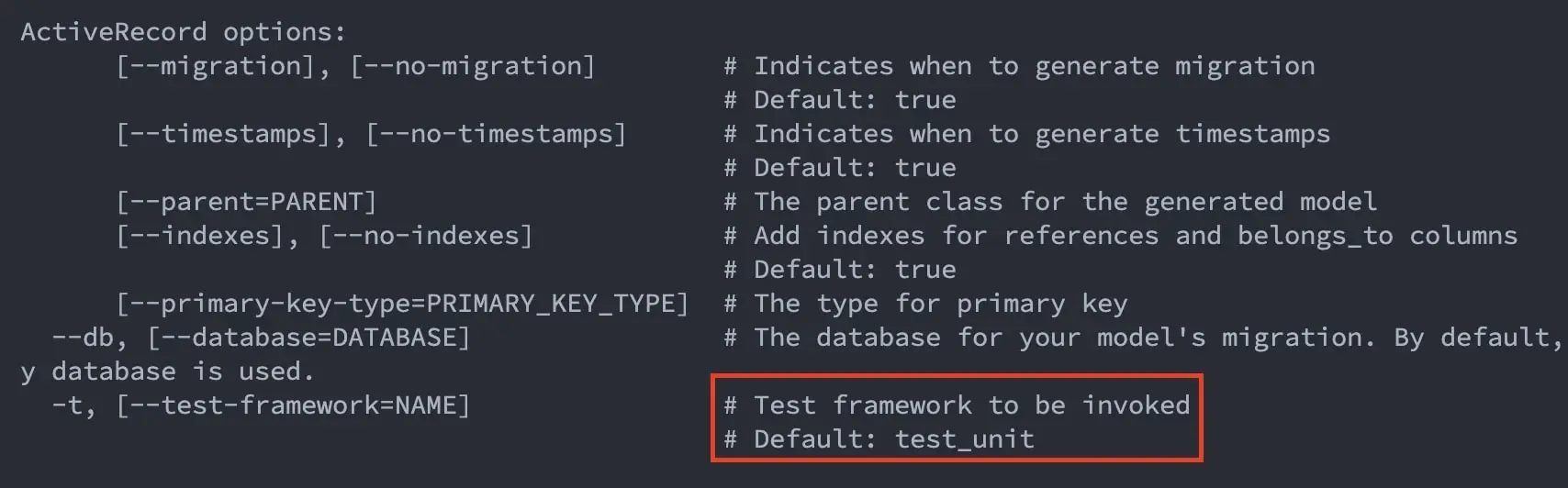Click the [--database=DATABASE] option text
This screenshot has height=488, width=1568.
pyautogui.click(x=308, y=338)
